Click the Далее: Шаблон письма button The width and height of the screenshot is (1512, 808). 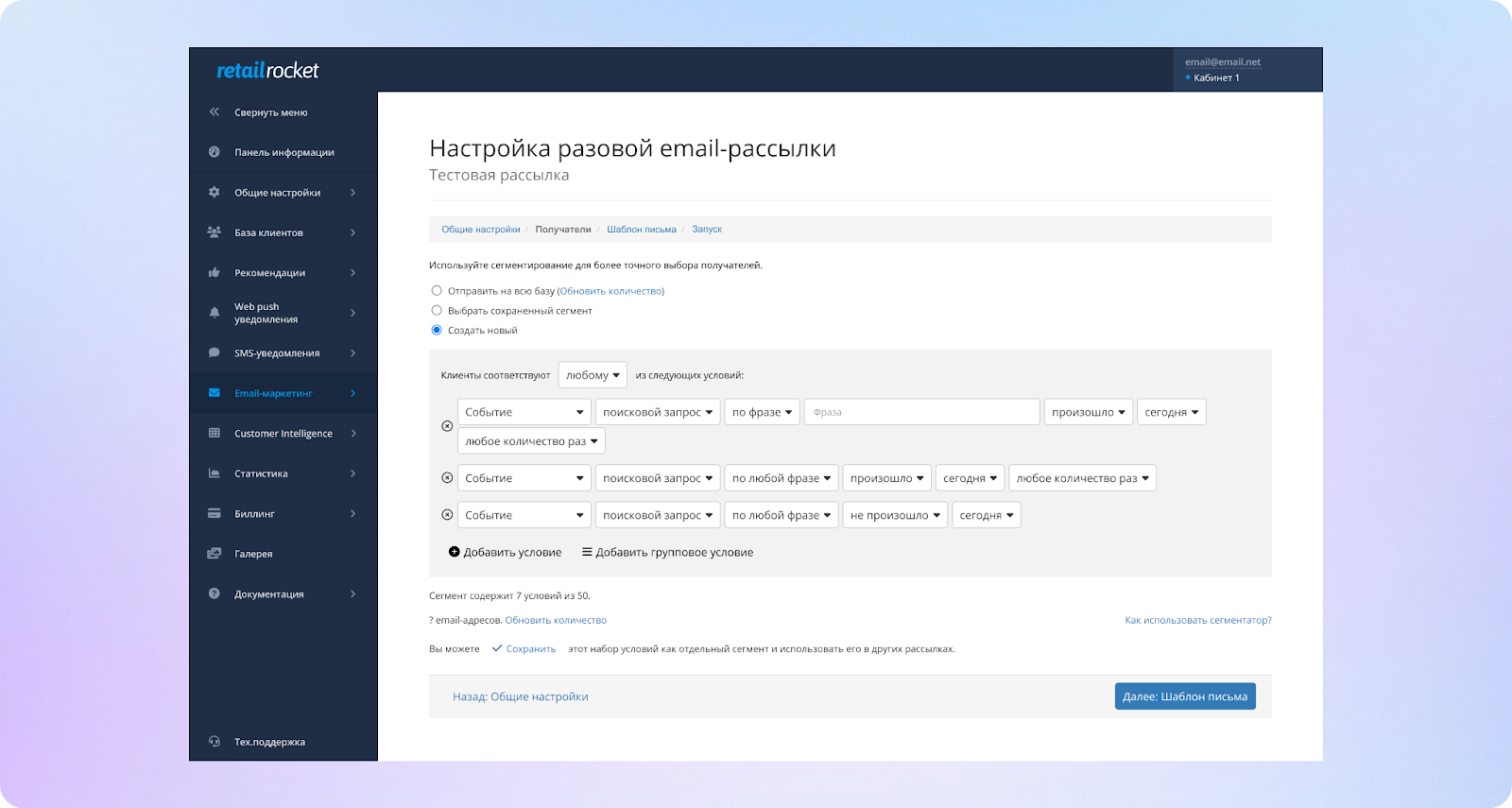click(1185, 696)
